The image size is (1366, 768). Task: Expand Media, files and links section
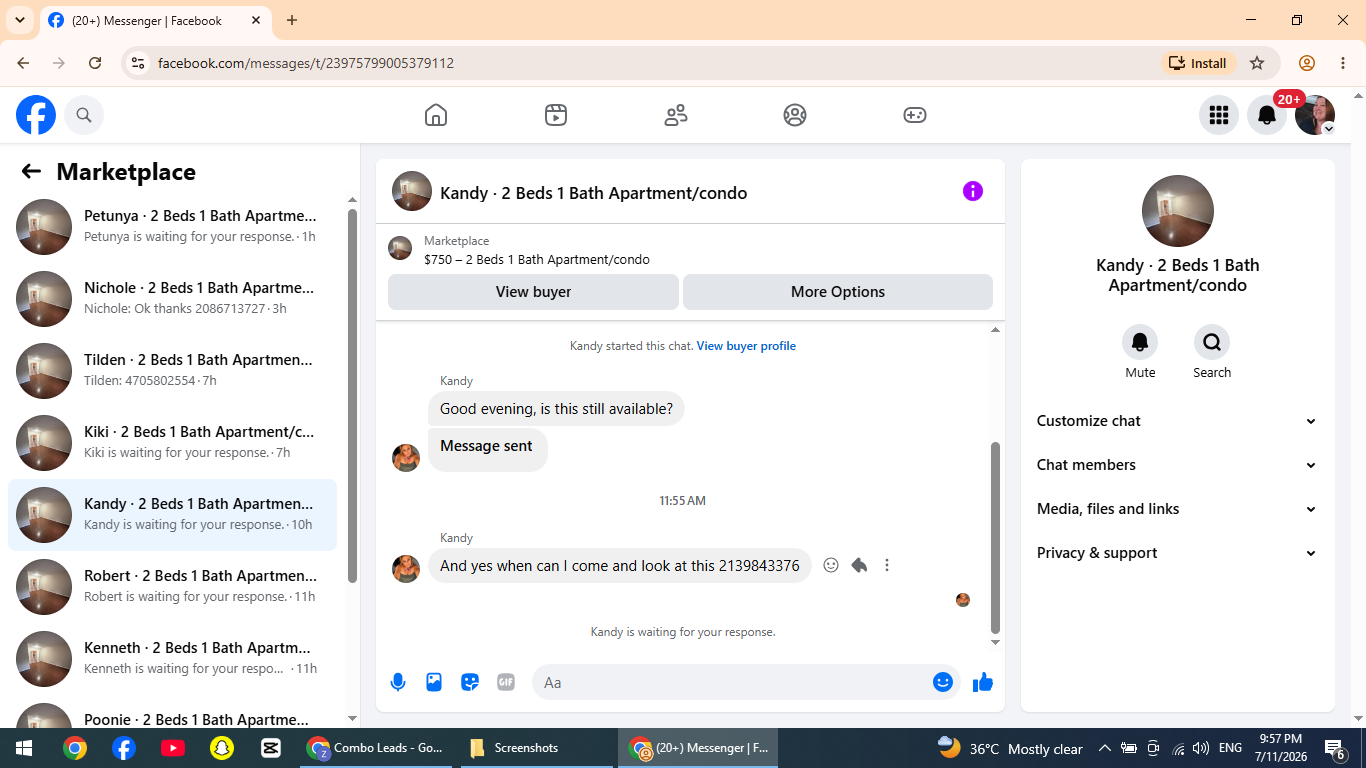point(1177,509)
